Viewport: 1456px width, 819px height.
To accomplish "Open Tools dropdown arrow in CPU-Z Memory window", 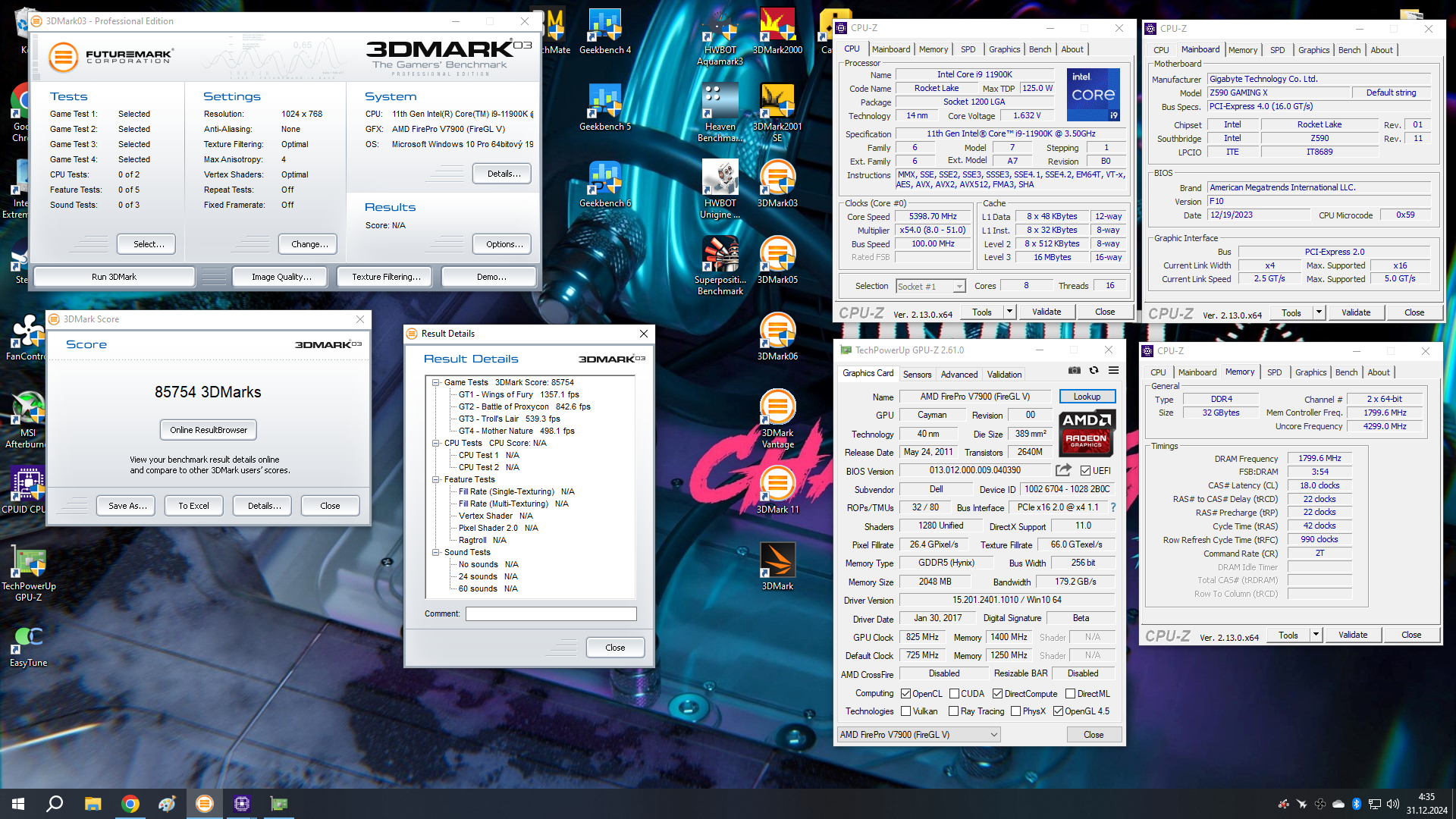I will point(1316,635).
